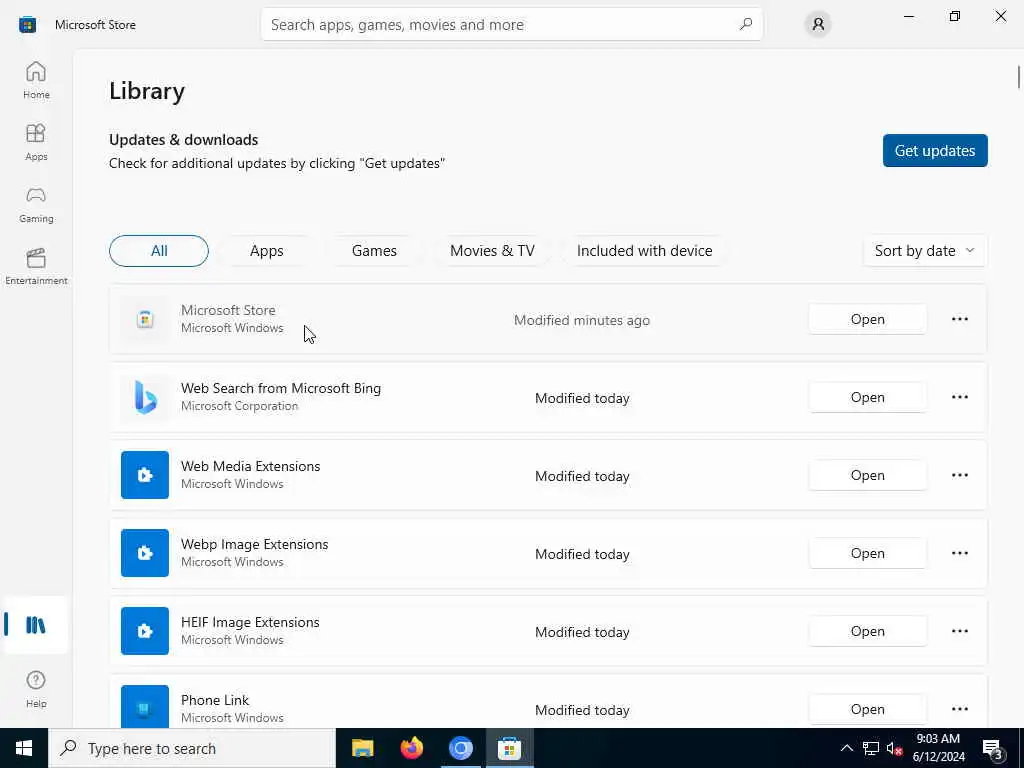Click the Web Media Extensions app icon
This screenshot has width=1024, height=768.
click(145, 475)
